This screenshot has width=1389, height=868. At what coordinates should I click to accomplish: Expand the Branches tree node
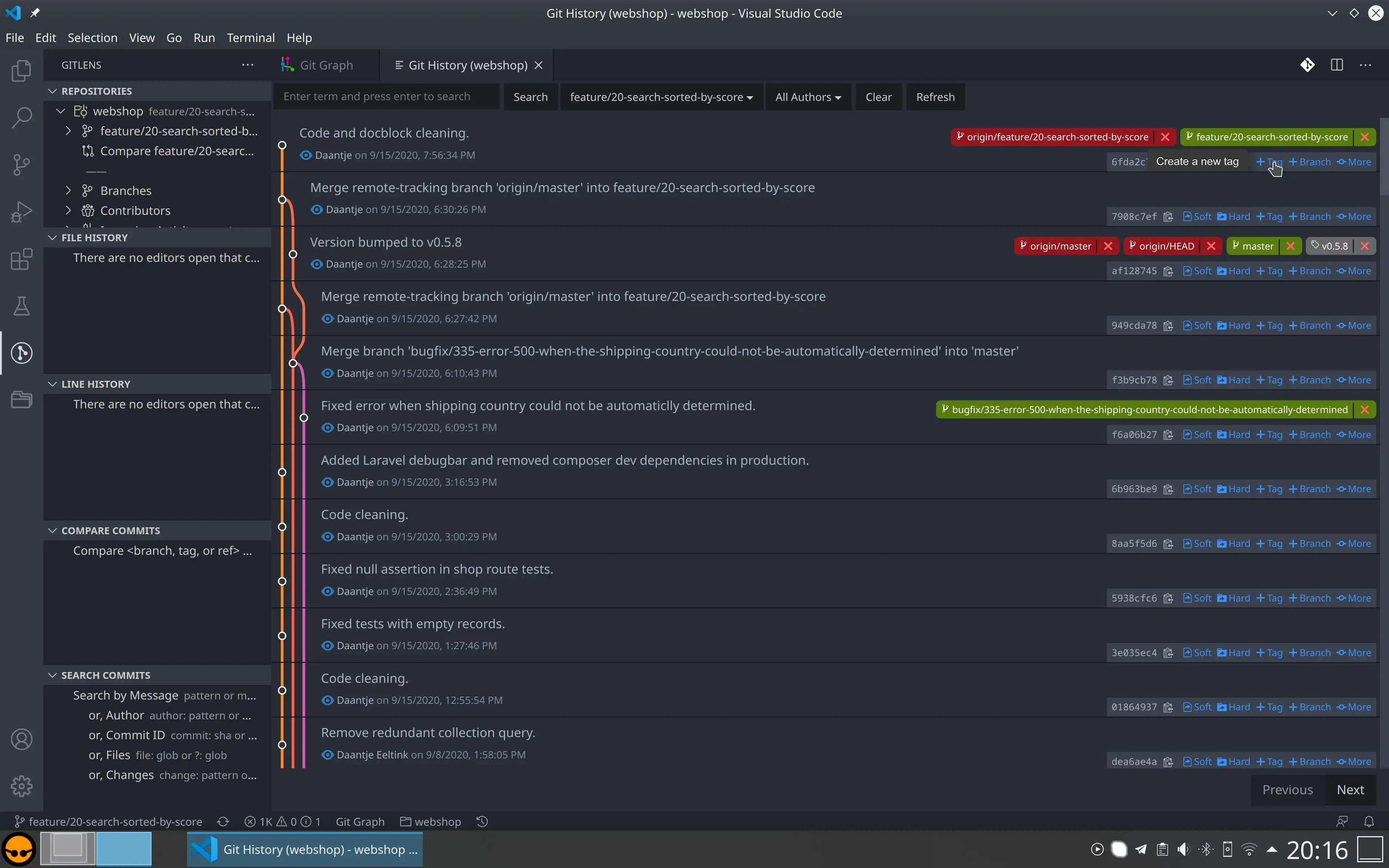(68, 191)
